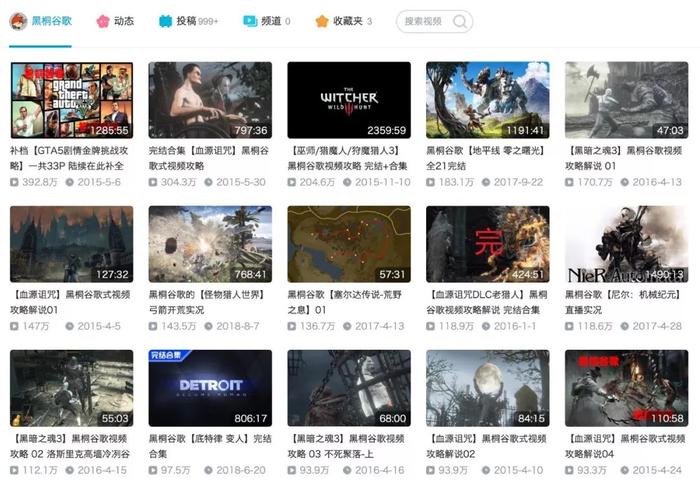Click the magnifier search icon
Viewport: 700px width, 486px height.
(x=460, y=21)
